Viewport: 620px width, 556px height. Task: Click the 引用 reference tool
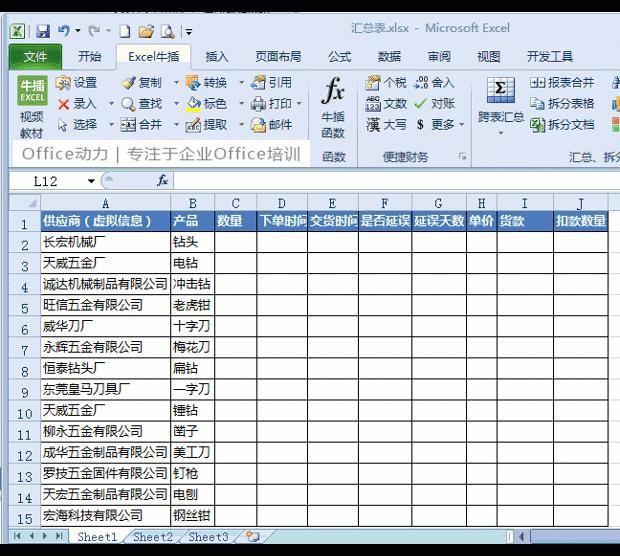point(272,83)
